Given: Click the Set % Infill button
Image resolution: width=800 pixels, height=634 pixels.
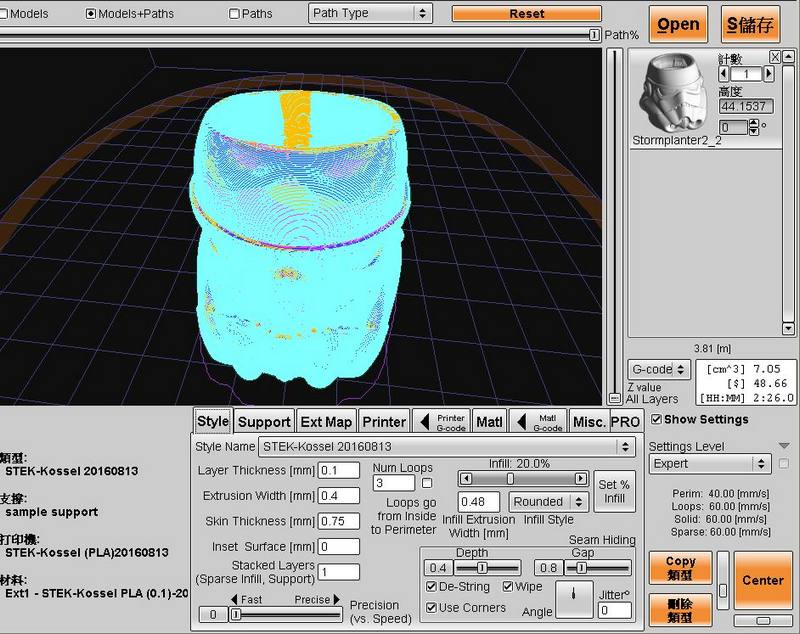Looking at the screenshot, I should point(614,491).
